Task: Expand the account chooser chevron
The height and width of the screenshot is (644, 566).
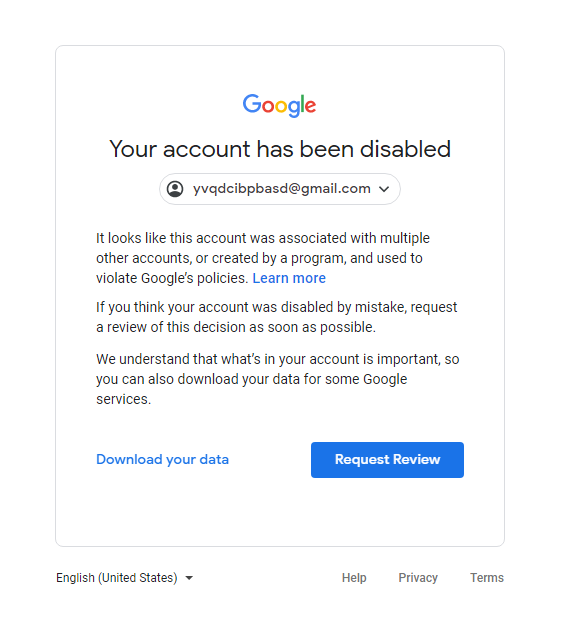Action: click(x=384, y=189)
